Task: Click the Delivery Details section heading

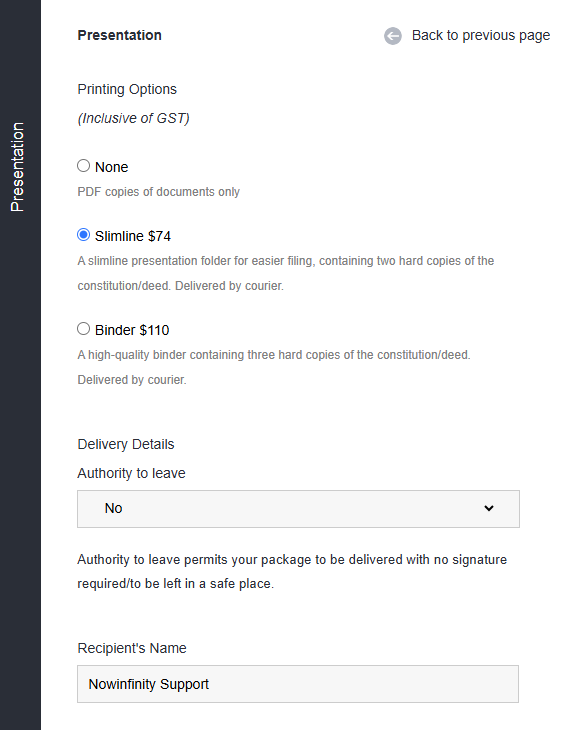Action: [x=126, y=445]
